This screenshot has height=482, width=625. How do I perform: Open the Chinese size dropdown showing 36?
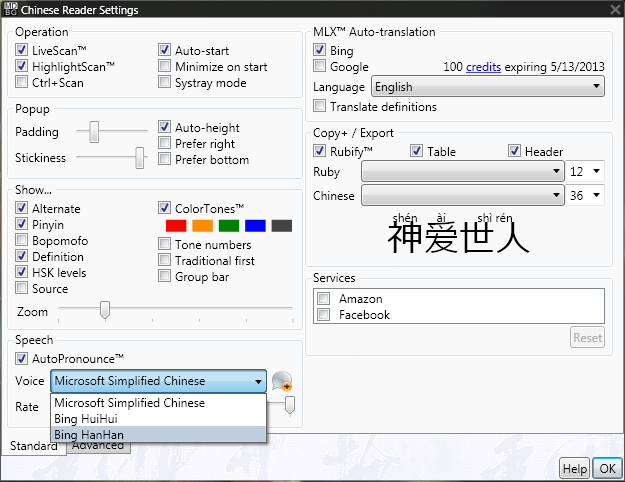click(585, 195)
